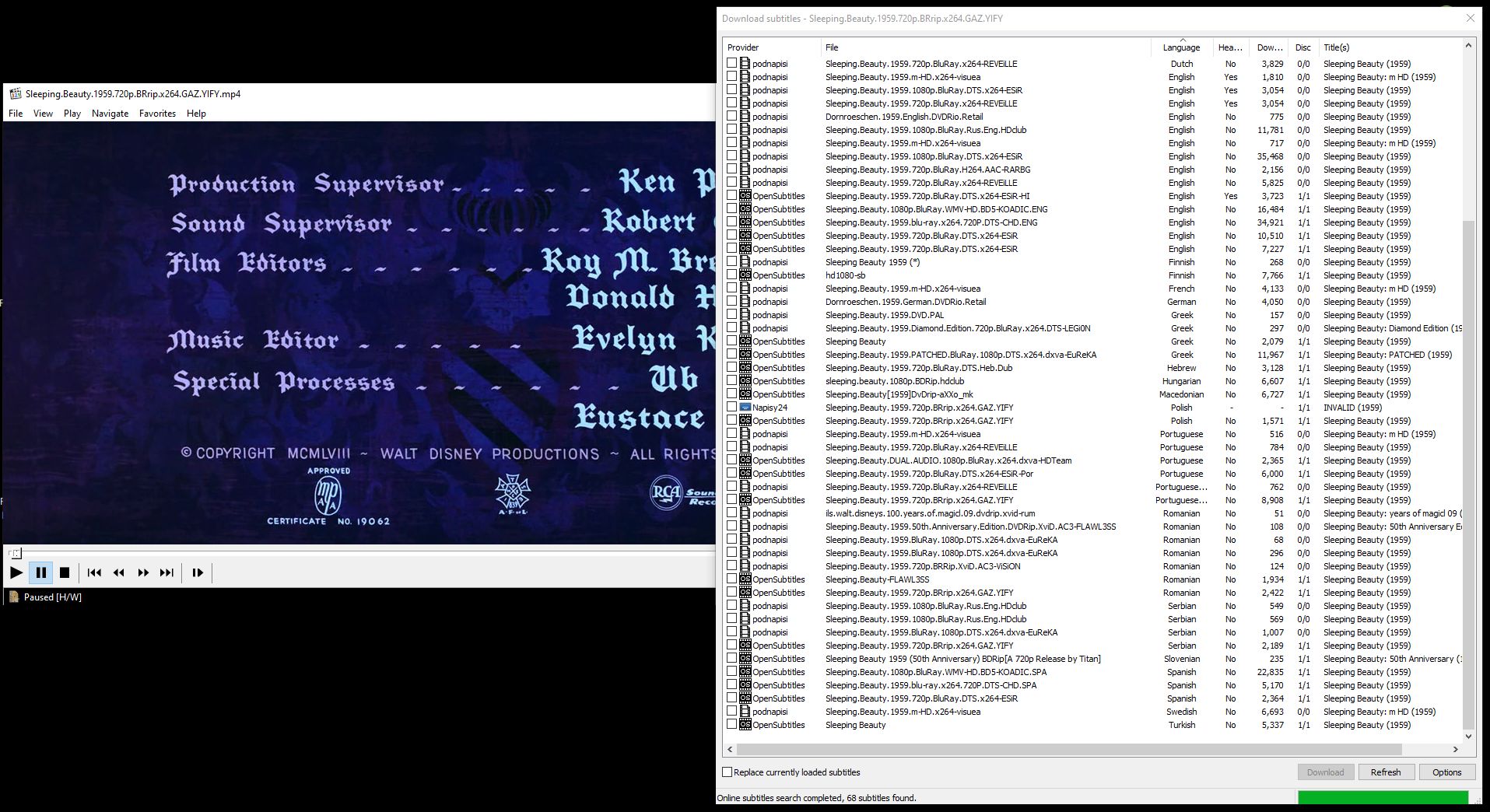
Task: Select the Sleeping.Beauty[1959]DvDrip-aXXo_mk row
Action: coord(1093,394)
